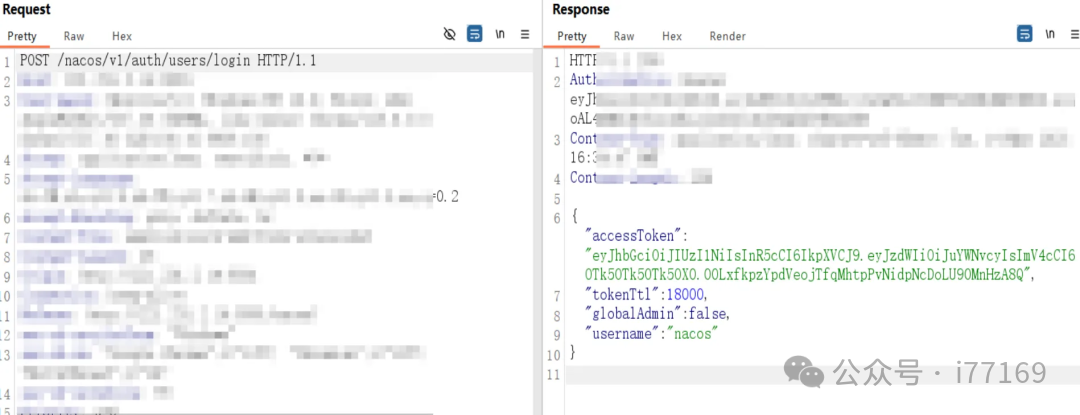Click the \n icon in Response panel

[1049, 34]
